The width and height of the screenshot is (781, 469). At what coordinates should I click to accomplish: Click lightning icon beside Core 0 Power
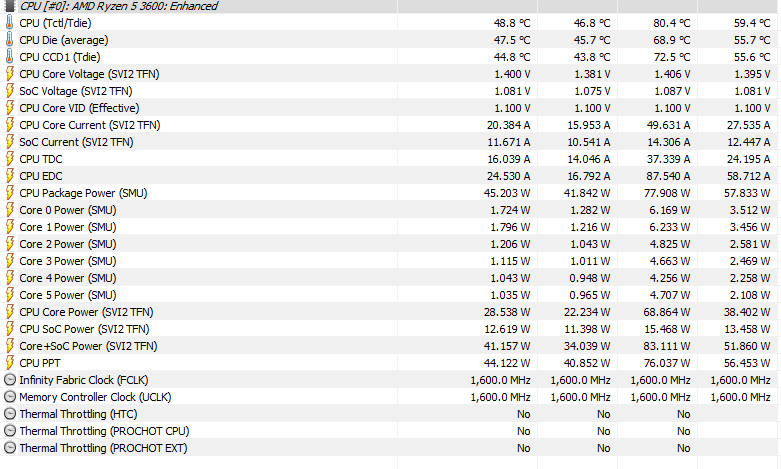point(9,210)
